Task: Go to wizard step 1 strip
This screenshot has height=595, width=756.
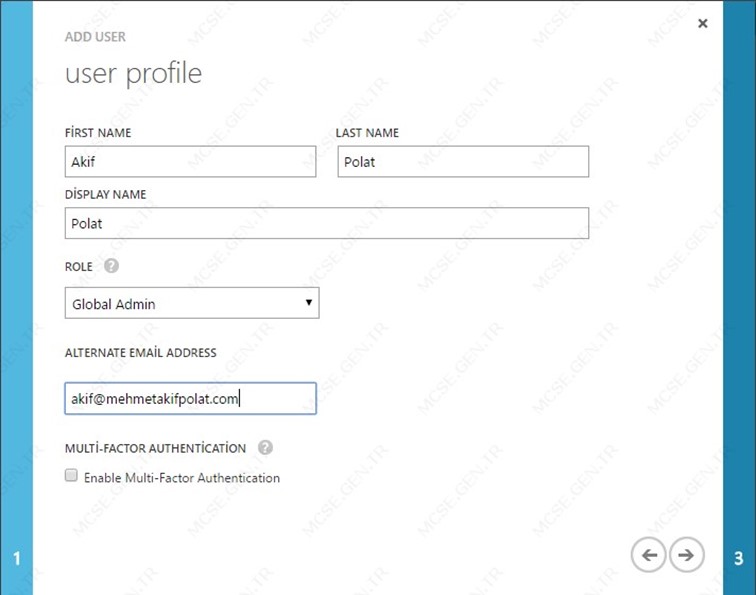Action: point(16,298)
